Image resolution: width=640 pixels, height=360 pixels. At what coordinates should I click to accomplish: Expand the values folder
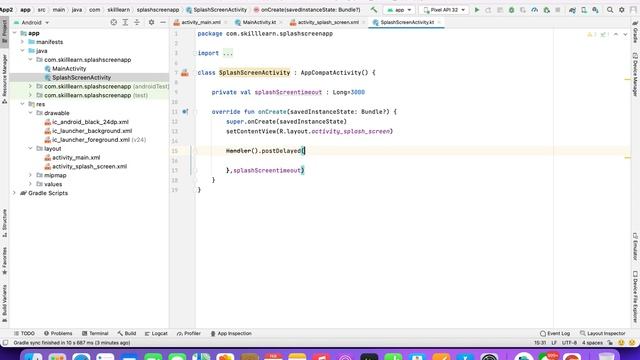click(x=30, y=184)
